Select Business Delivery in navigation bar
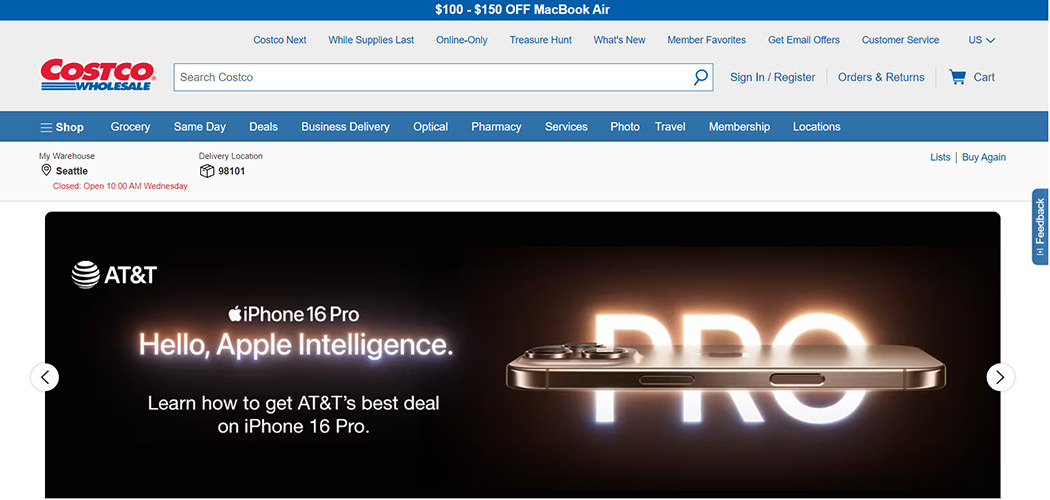 point(345,127)
